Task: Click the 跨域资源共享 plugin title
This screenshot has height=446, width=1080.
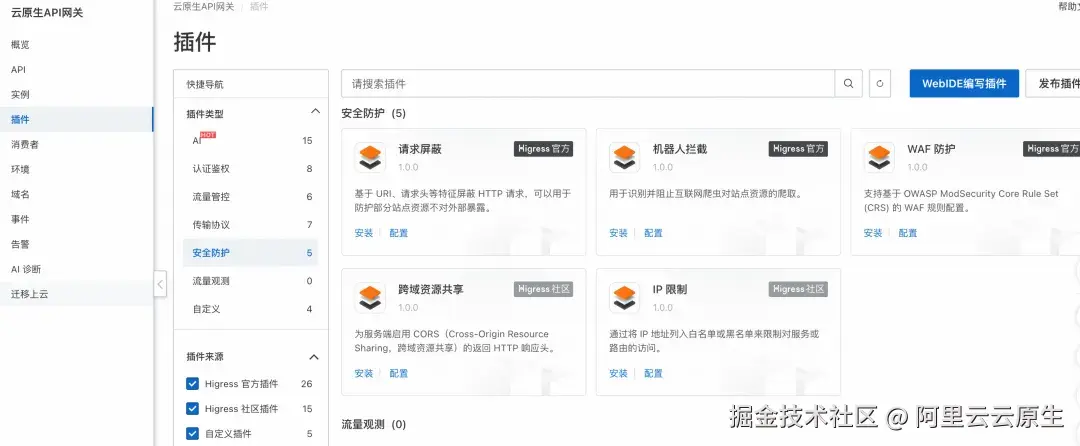Action: (430, 289)
